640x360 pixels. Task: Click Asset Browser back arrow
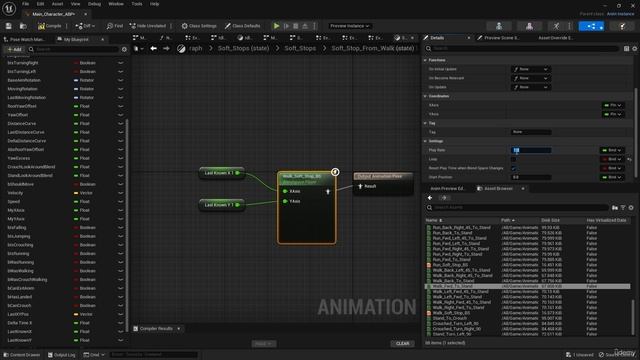[430, 198]
